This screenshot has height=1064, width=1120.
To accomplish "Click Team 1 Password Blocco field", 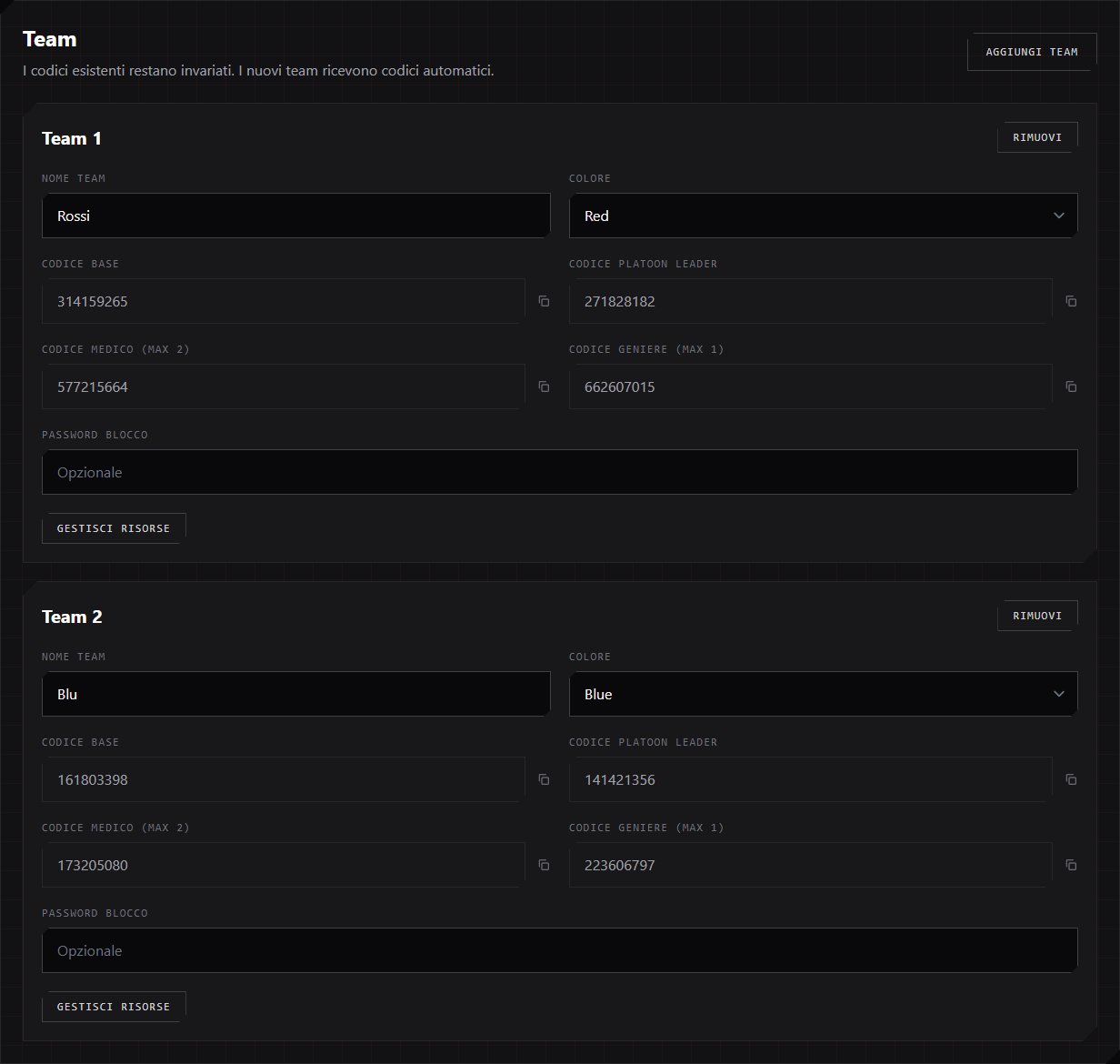I will (x=560, y=472).
